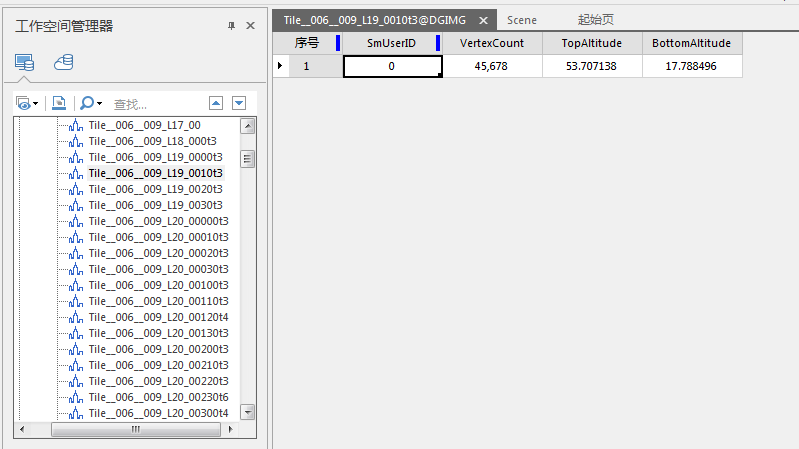Click dataset icon beside Tile__006__009_L20_00100t3

[76, 285]
